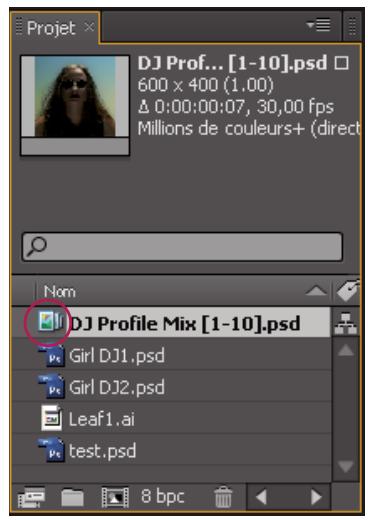Click the 600 x 400 (1.00) dimensions text
Viewport: 368px width, 520px height.
pos(206,85)
